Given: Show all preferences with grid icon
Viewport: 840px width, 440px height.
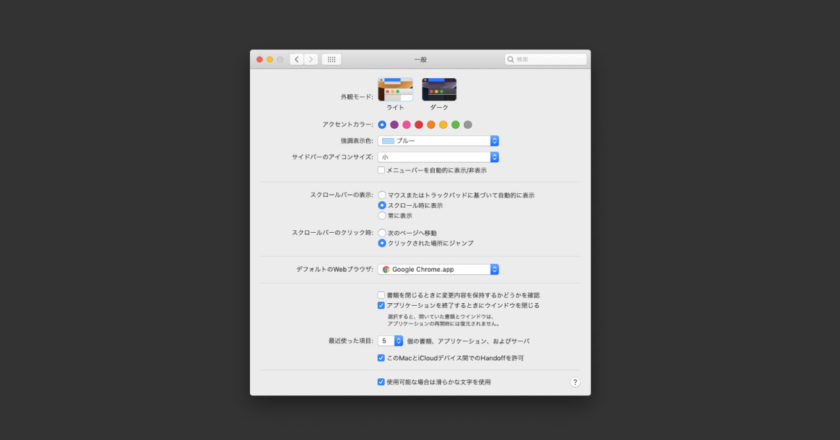Looking at the screenshot, I should click(332, 59).
